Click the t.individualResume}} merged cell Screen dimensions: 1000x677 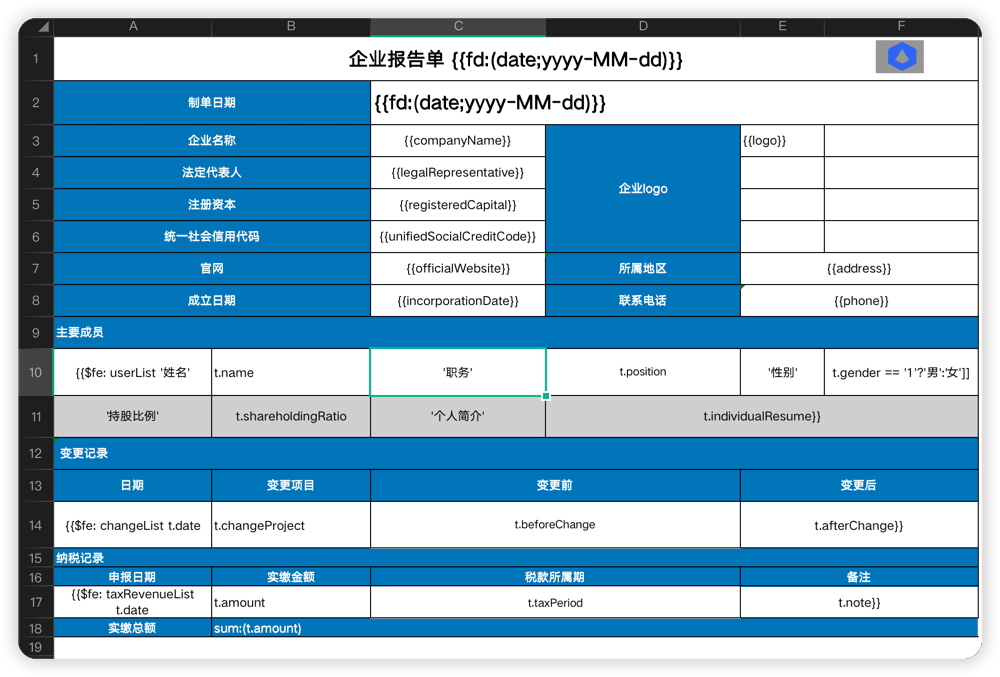pyautogui.click(x=761, y=416)
